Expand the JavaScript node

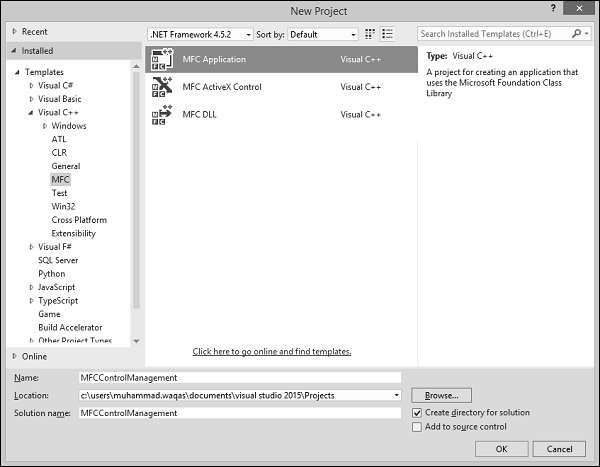point(31,287)
